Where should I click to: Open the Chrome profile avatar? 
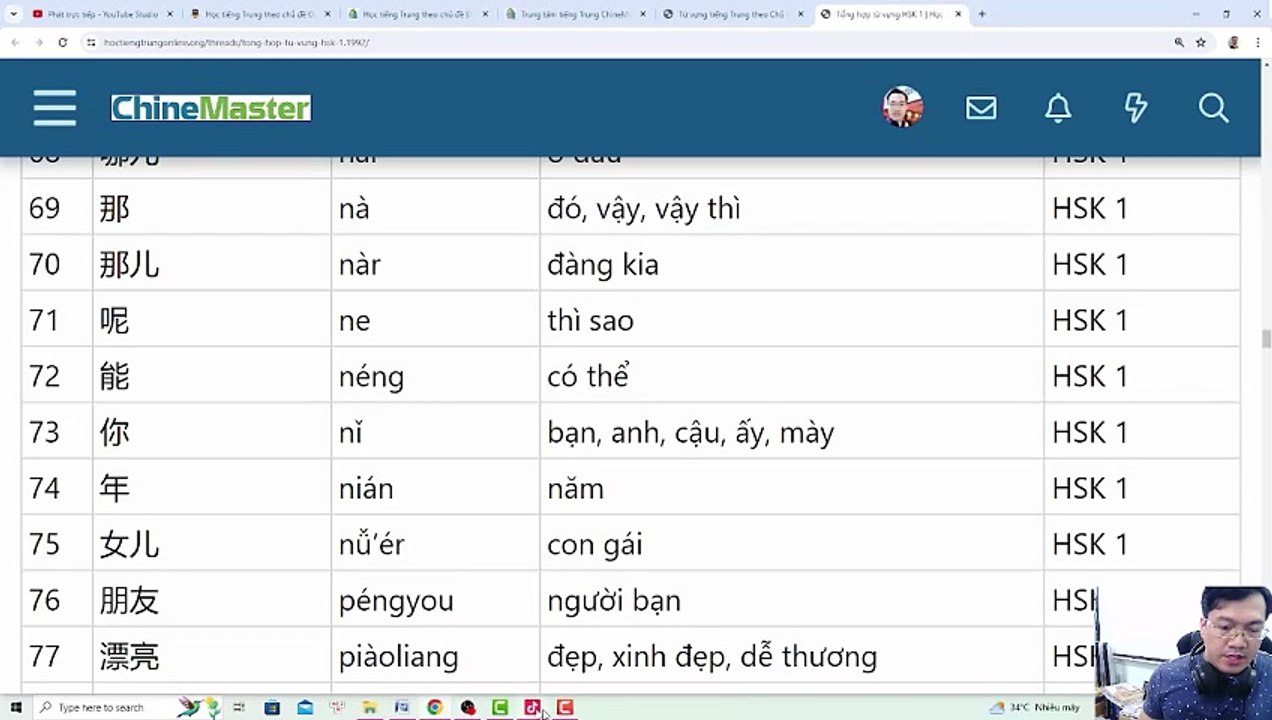click(1234, 43)
